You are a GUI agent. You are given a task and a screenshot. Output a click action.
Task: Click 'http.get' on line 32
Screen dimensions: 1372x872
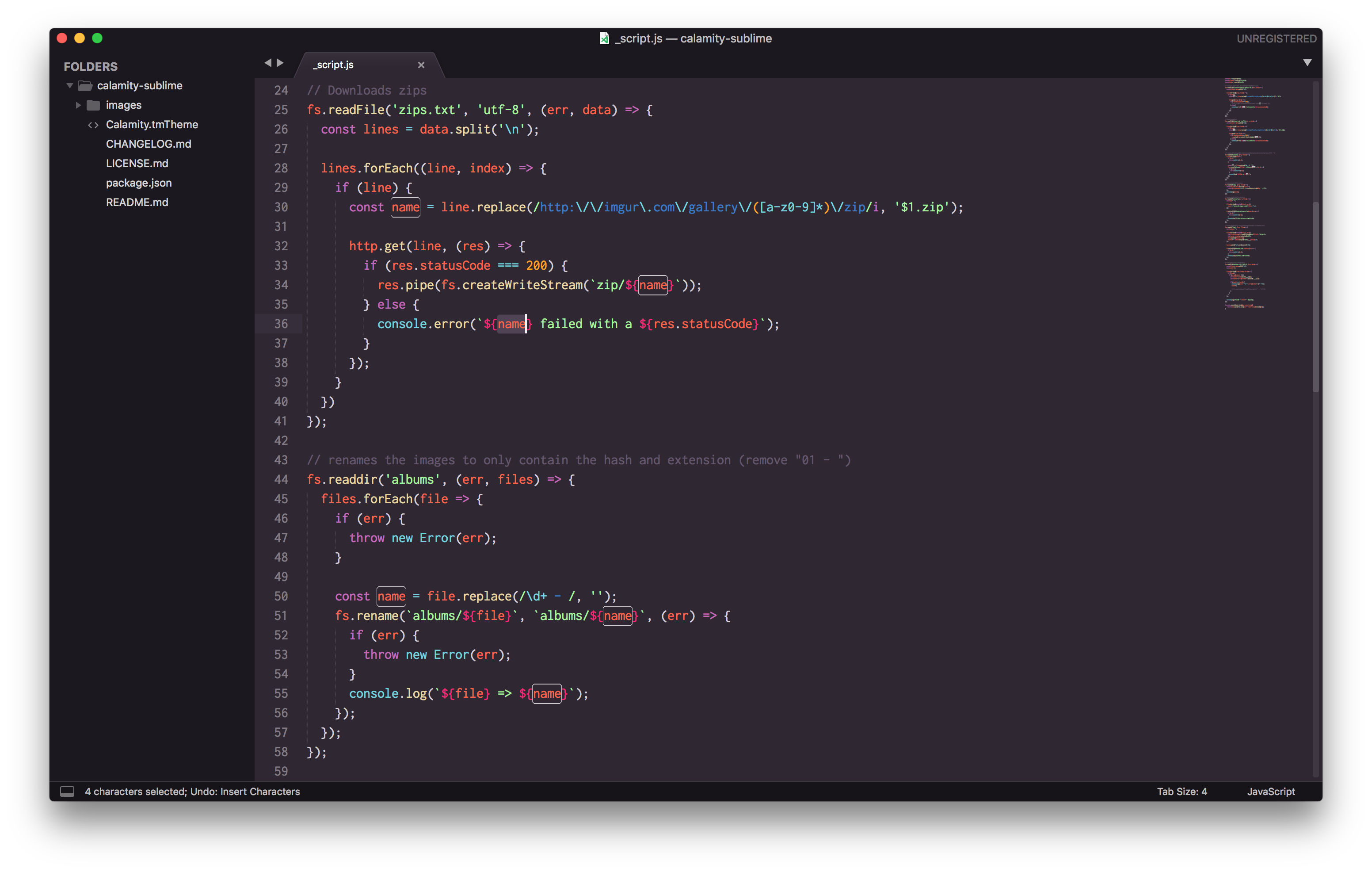coord(377,246)
